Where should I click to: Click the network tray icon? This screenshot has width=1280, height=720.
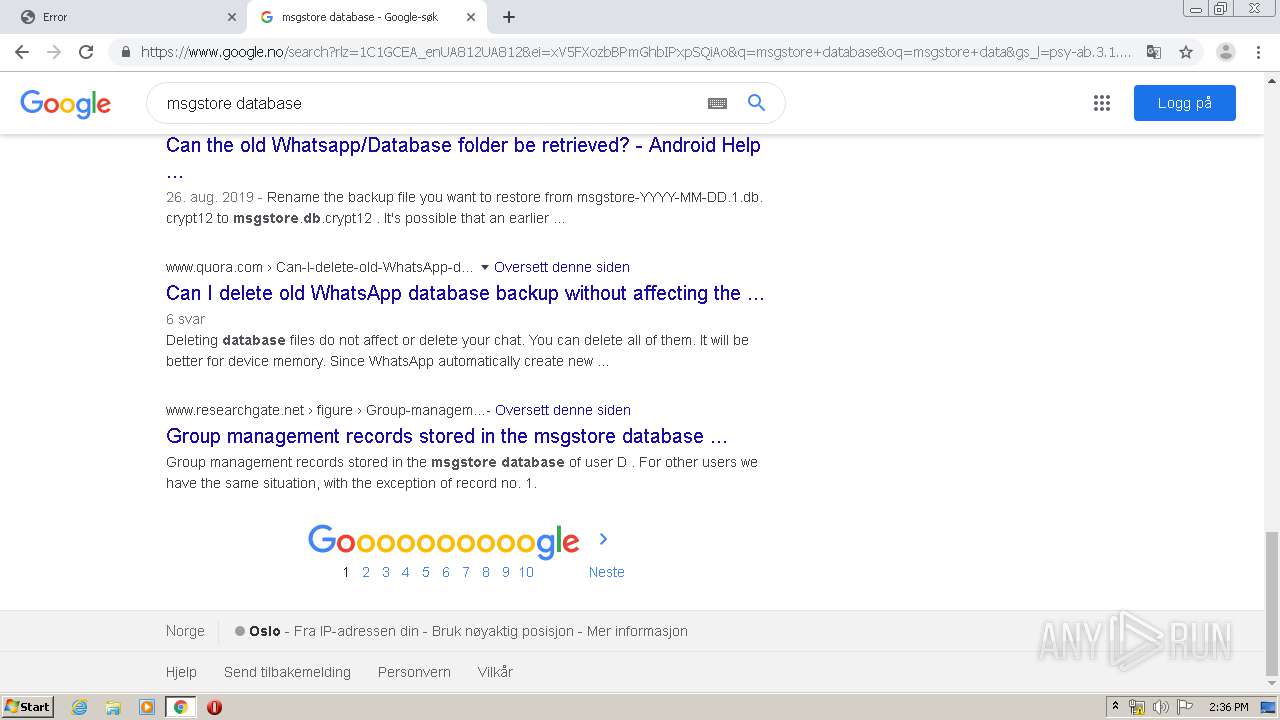pos(1137,707)
